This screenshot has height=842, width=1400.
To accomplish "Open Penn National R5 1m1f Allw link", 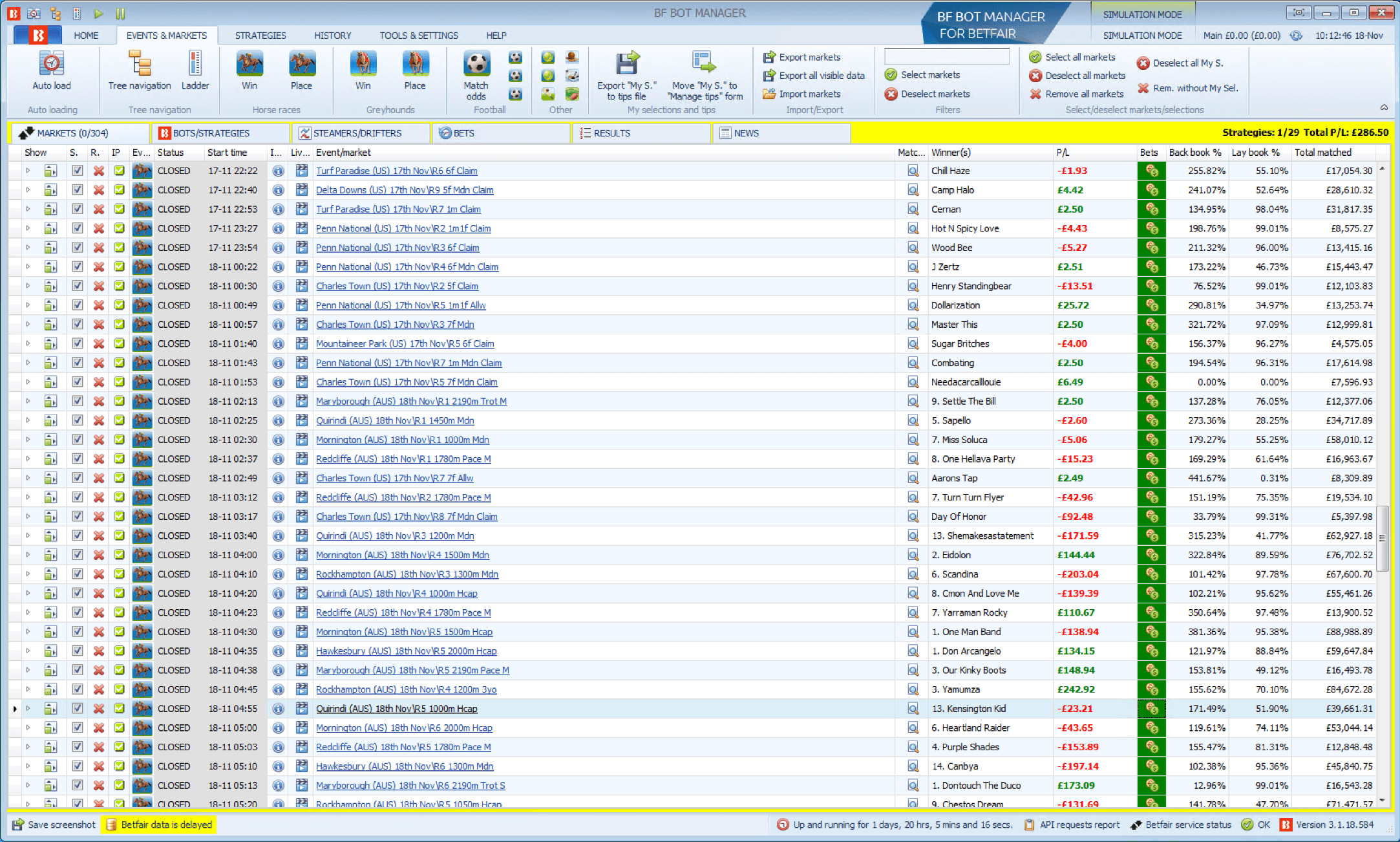I will tap(401, 305).
